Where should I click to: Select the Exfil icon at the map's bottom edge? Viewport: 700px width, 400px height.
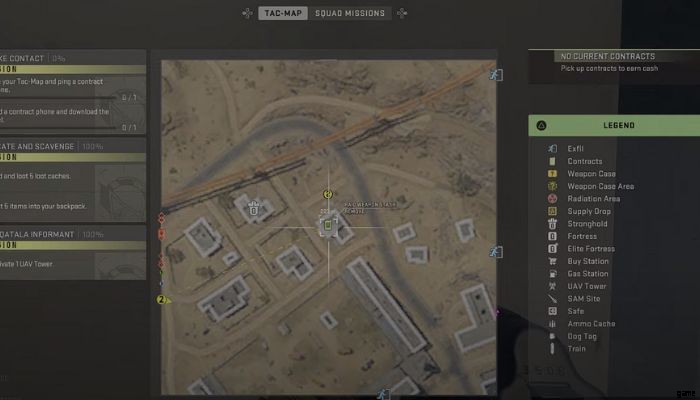(383, 394)
